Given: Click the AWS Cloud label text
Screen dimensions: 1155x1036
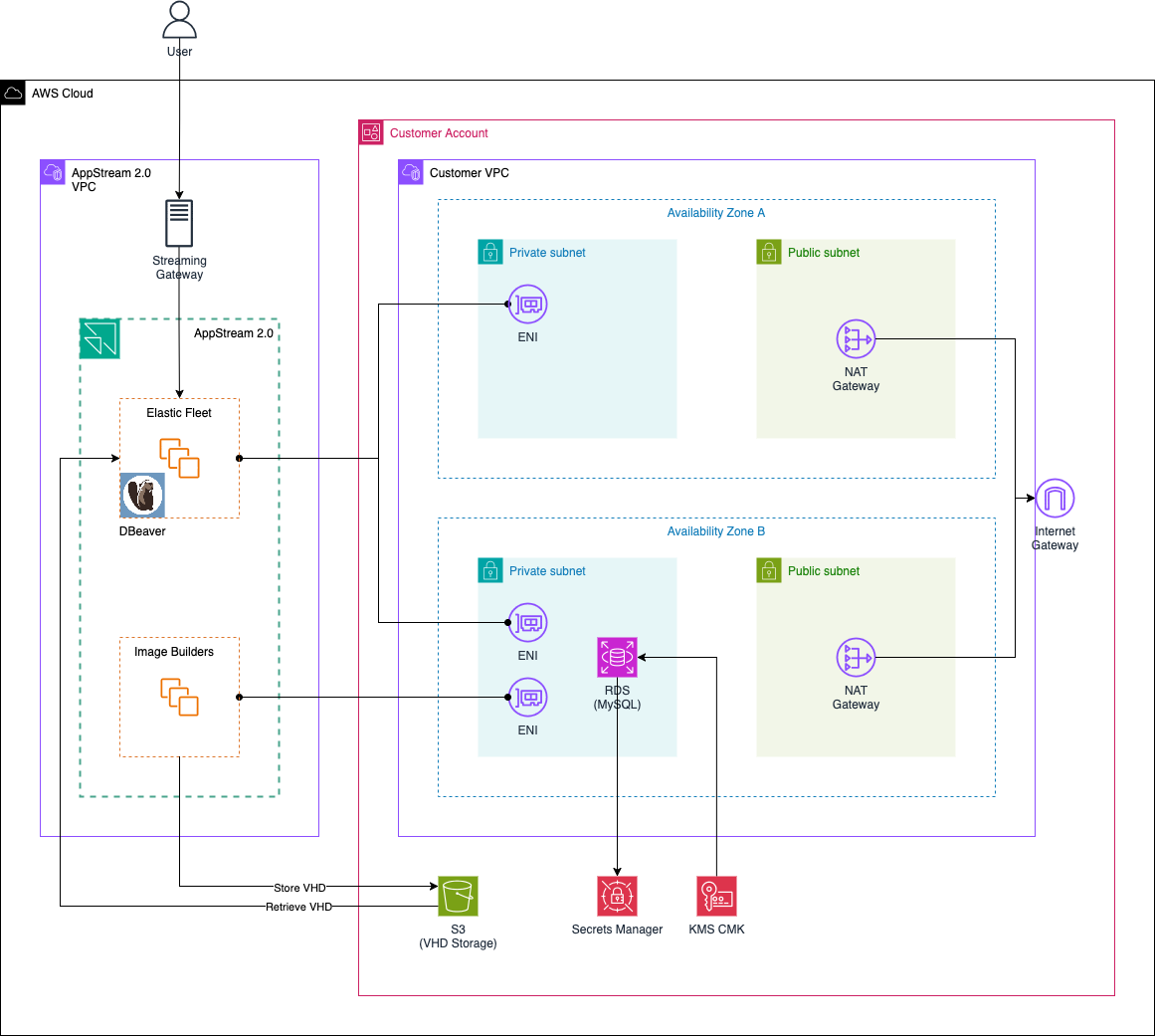Looking at the screenshot, I should click(62, 93).
